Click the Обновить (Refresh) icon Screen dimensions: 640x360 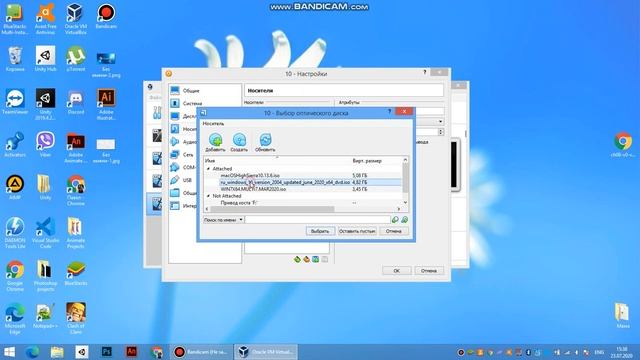tap(265, 142)
